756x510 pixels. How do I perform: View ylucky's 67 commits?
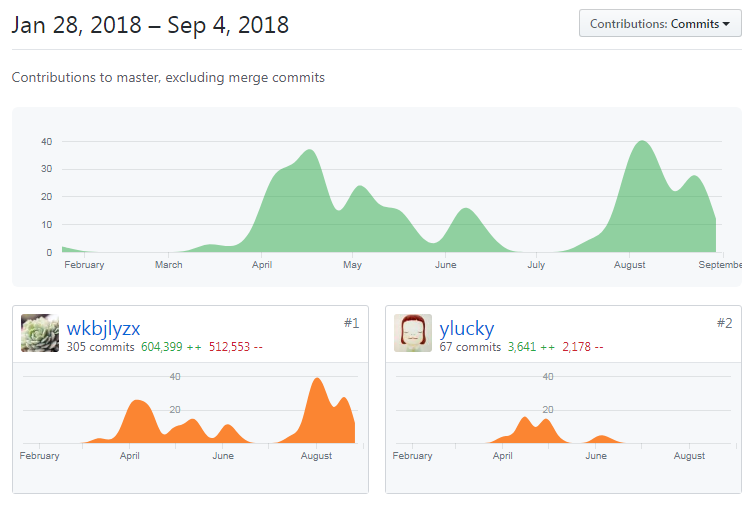point(470,347)
